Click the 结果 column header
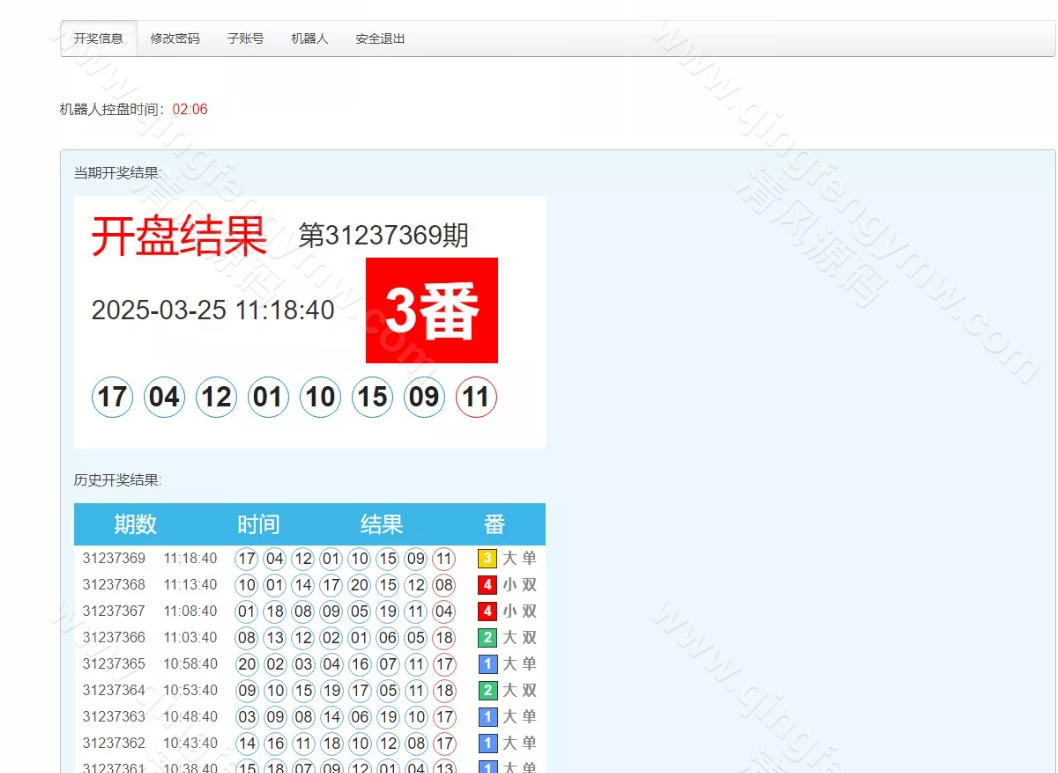 click(381, 525)
